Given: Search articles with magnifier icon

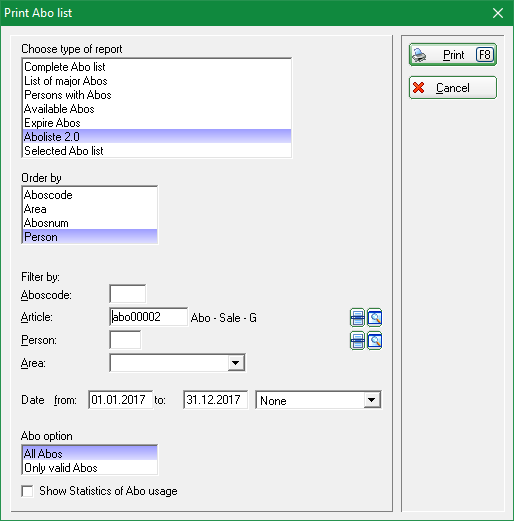Looking at the screenshot, I should tap(375, 318).
